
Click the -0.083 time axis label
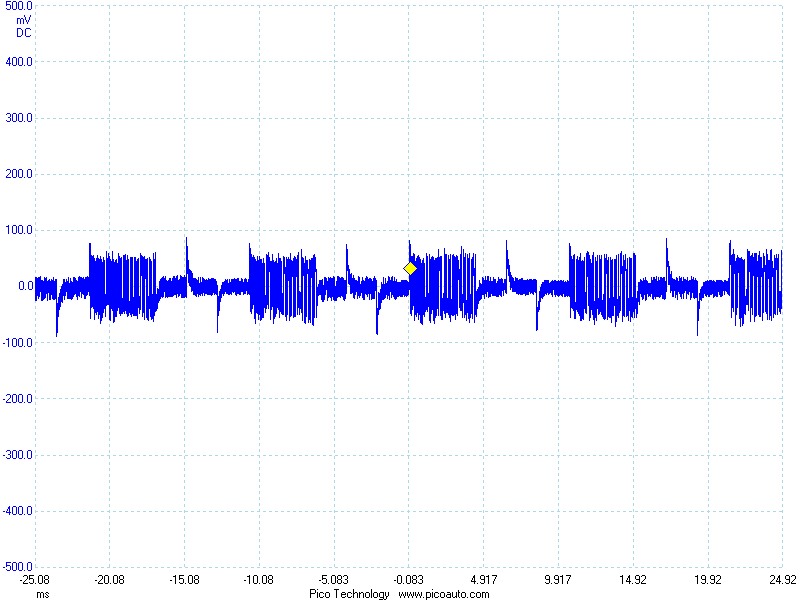click(x=408, y=580)
